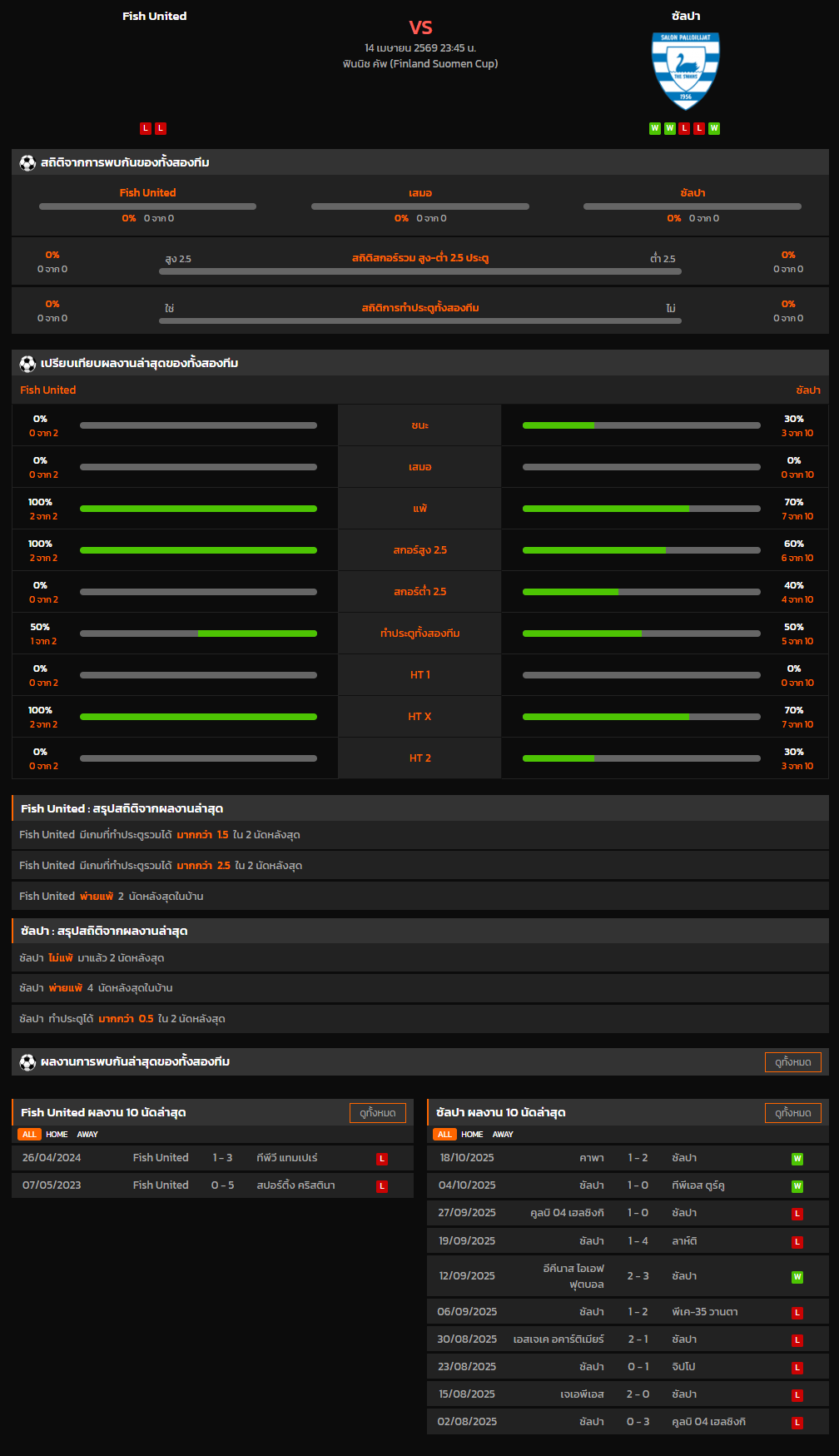Screen dimensions: 839x1456
Task: Click the soccer ball icon beside head-to-head statistics
Action: 27,162
